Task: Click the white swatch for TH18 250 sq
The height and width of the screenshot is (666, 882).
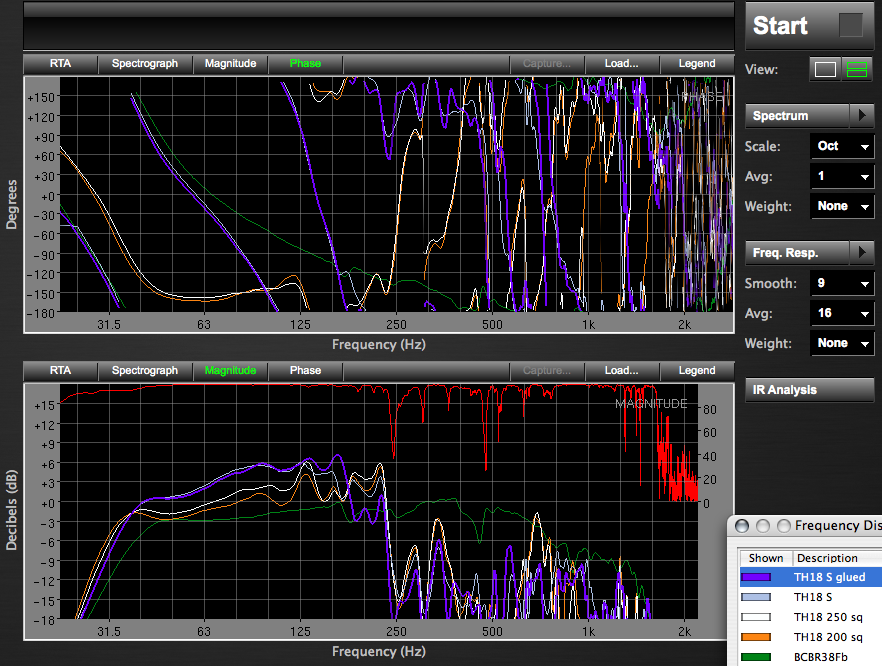Action: click(x=755, y=617)
